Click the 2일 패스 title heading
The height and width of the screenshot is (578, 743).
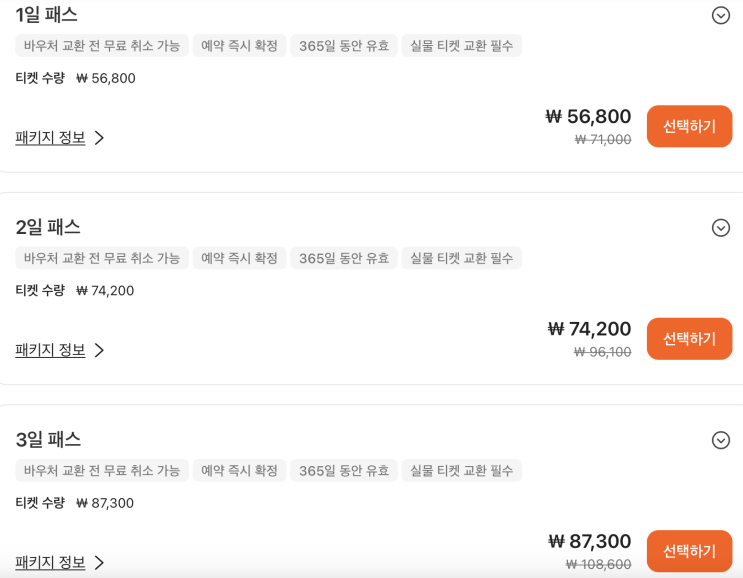[48, 227]
